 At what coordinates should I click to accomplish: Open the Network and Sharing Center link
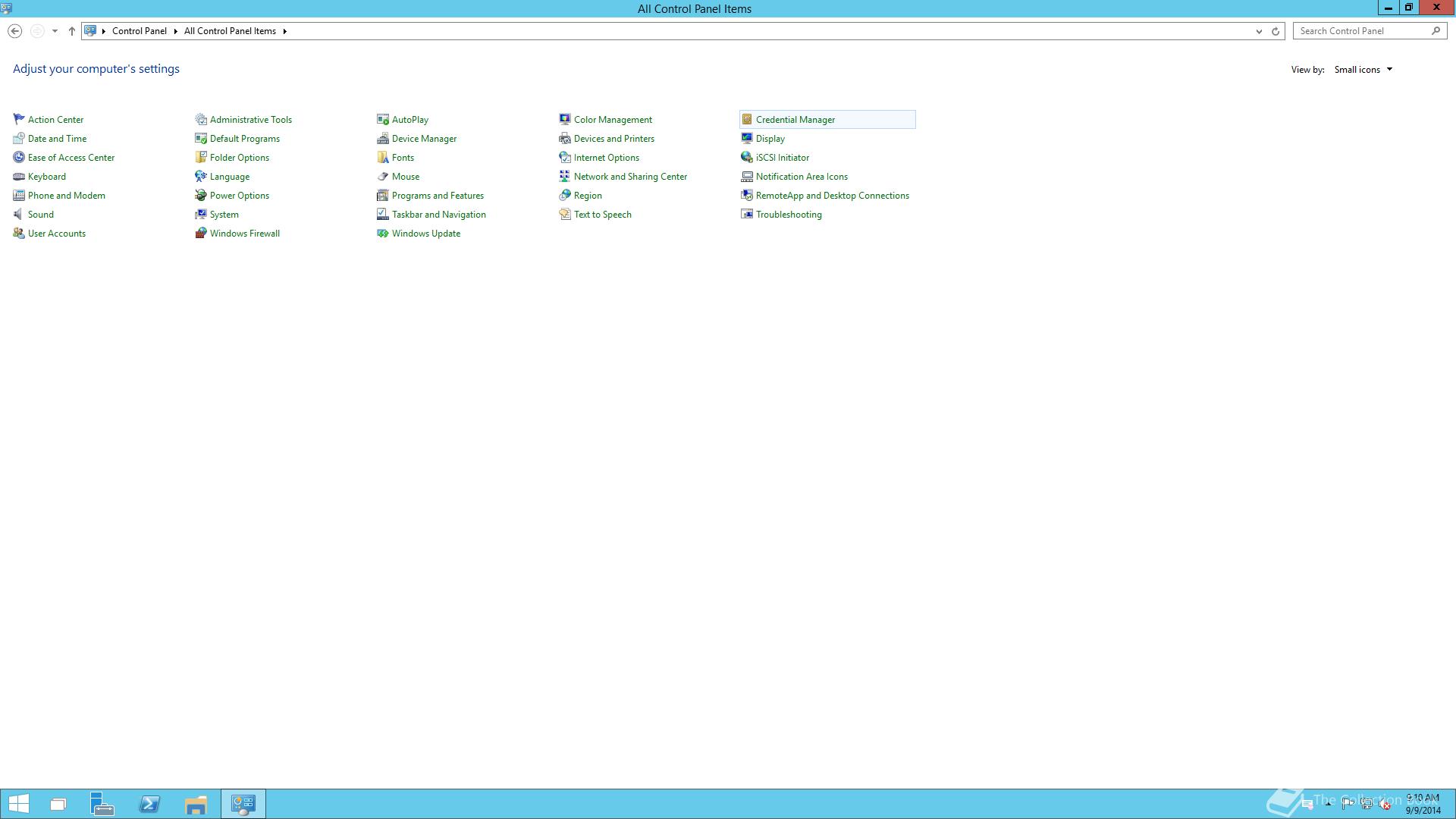click(x=630, y=177)
